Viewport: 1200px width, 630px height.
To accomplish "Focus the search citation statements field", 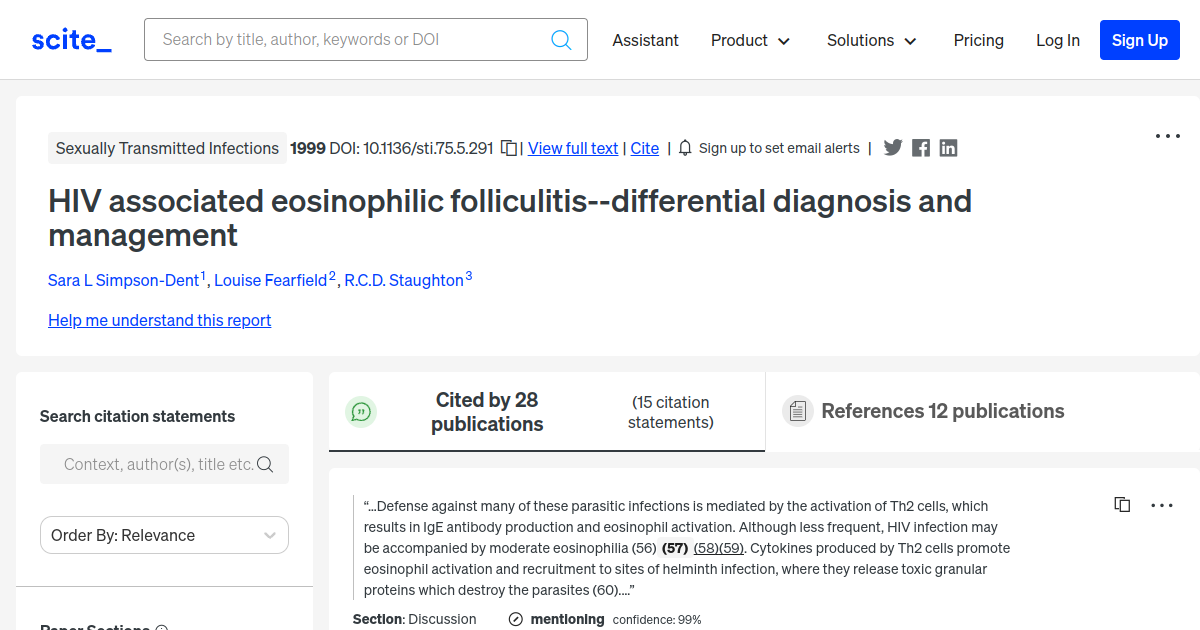I will click(x=158, y=464).
